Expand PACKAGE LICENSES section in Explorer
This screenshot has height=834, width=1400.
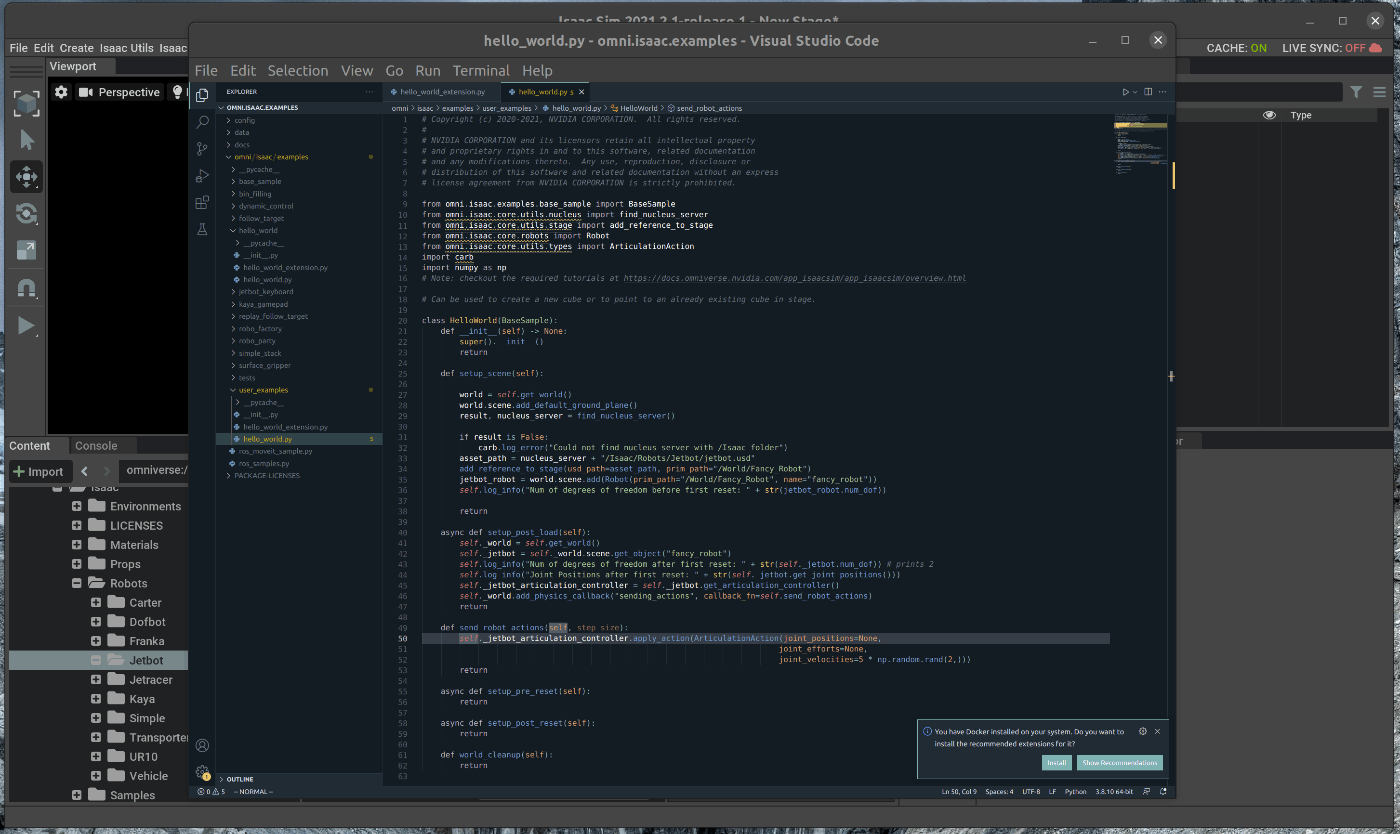pyautogui.click(x=299, y=476)
